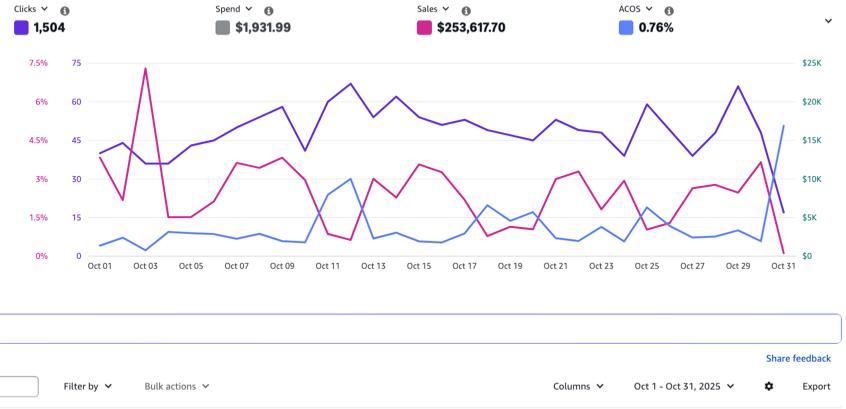Click the pink Sales color swatch
The width and height of the screenshot is (846, 409).
pos(424,27)
